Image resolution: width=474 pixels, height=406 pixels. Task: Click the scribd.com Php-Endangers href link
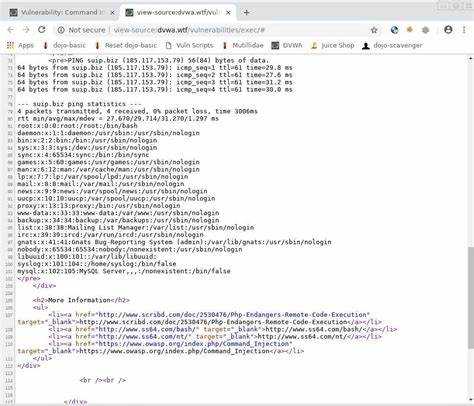[x=234, y=315]
